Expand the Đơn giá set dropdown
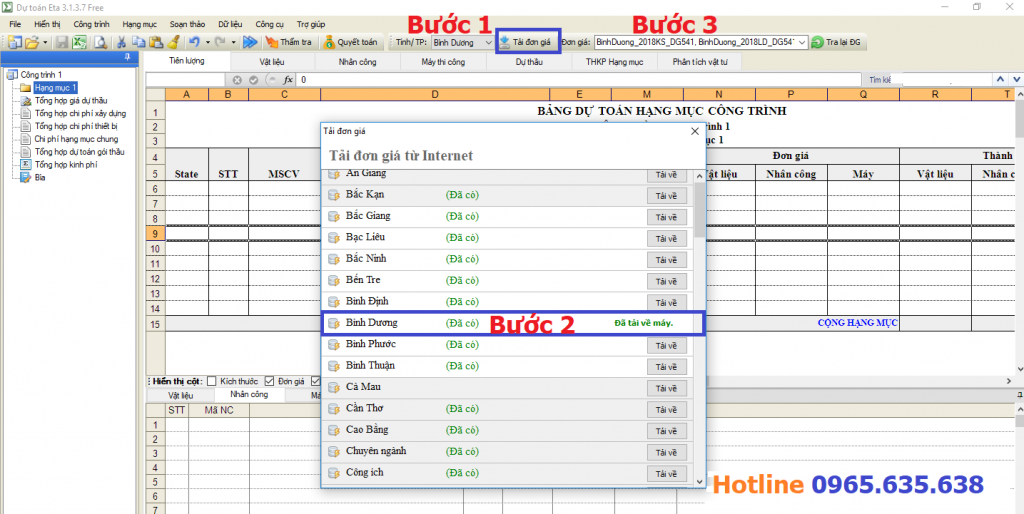 click(801, 42)
